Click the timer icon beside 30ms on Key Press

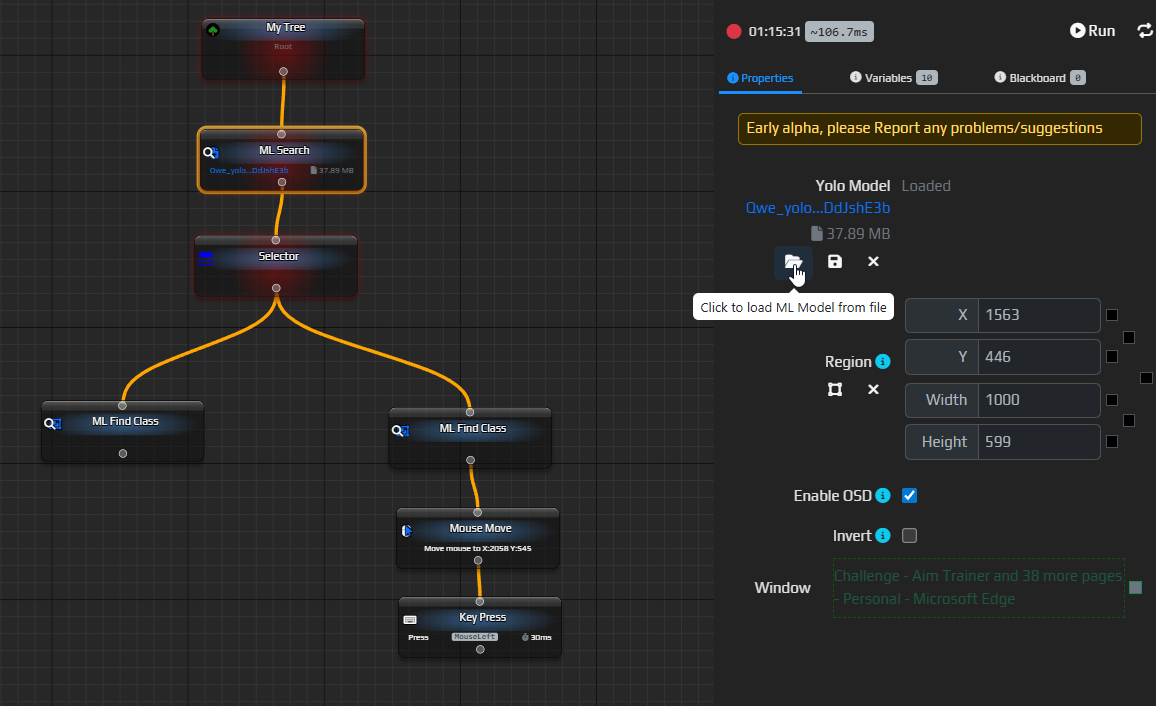click(525, 637)
